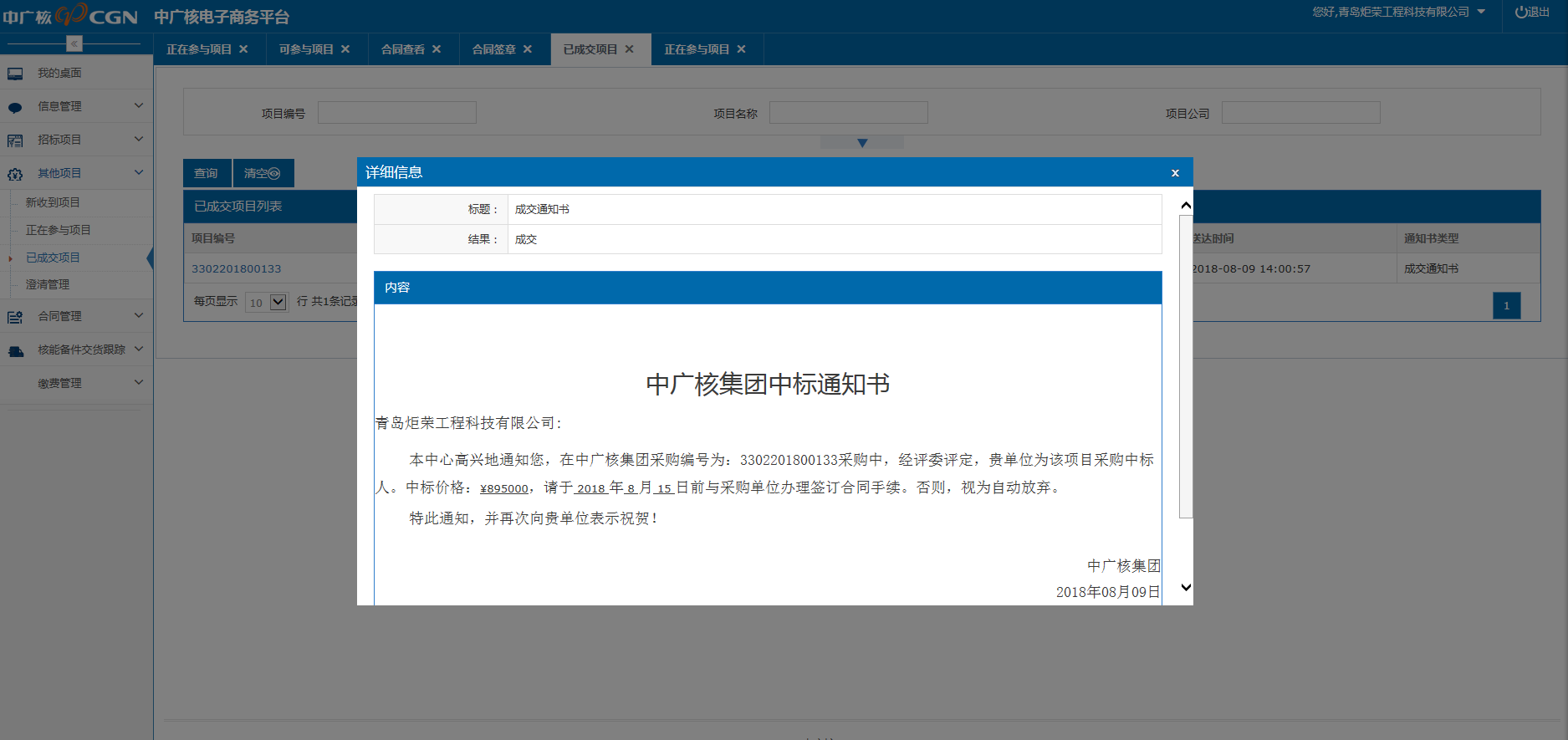Expand the search filter panel triangle
This screenshot has height=740, width=1568.
tap(862, 143)
